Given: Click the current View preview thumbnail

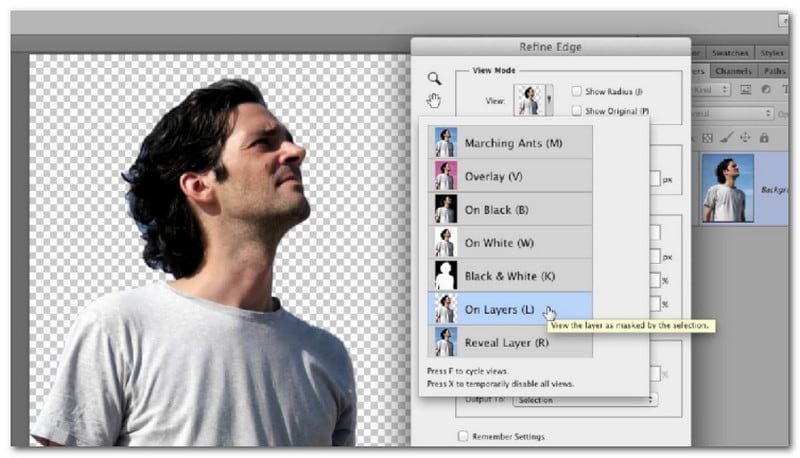Looking at the screenshot, I should (x=530, y=100).
